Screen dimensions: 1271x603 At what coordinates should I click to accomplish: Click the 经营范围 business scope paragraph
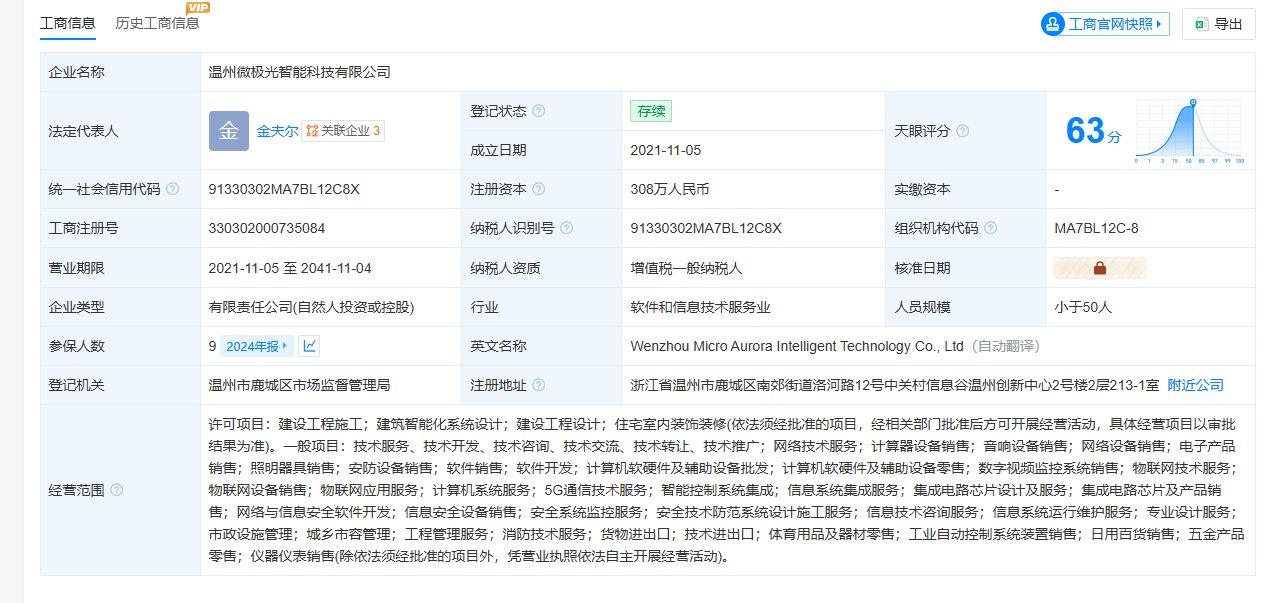(727, 490)
